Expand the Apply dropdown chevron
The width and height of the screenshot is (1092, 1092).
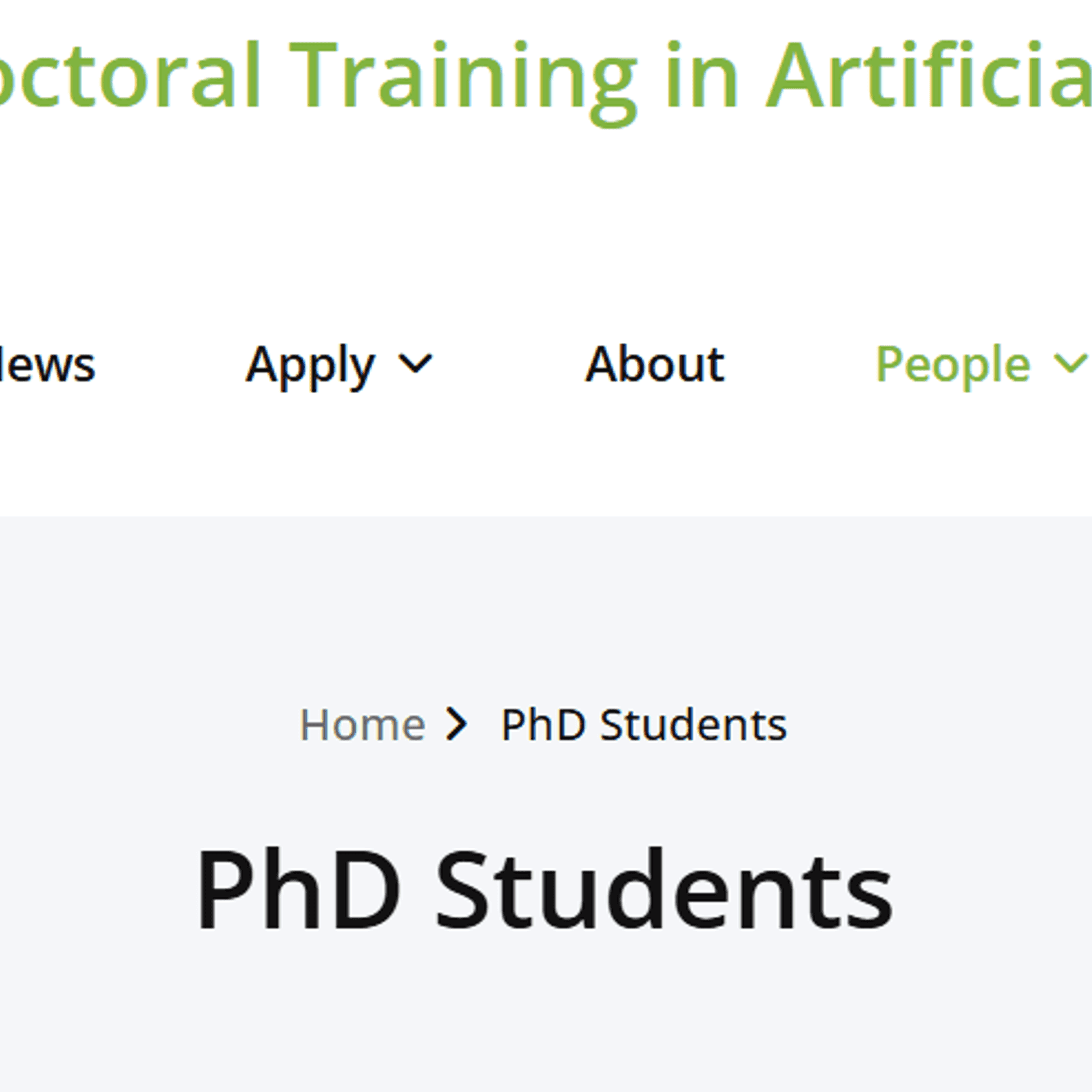414,365
